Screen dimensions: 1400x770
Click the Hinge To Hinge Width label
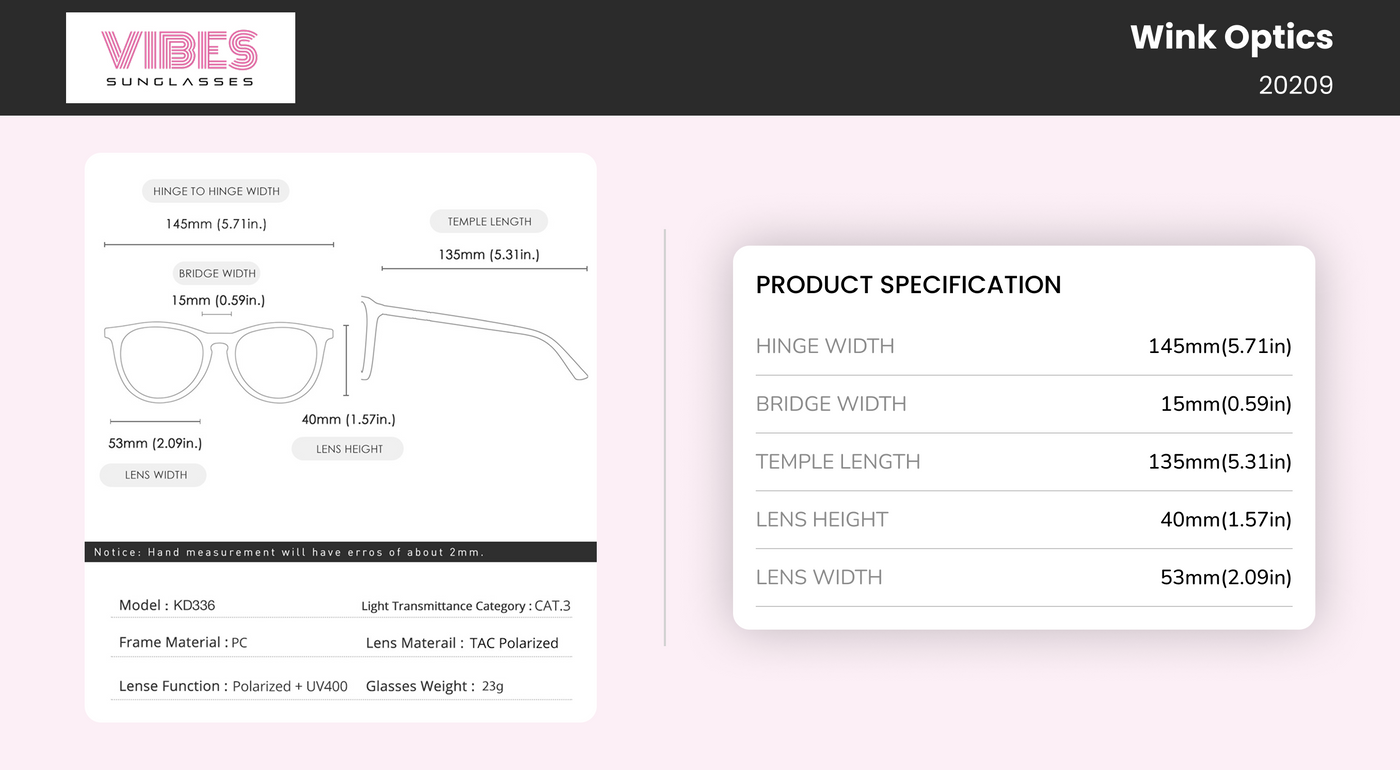216,191
